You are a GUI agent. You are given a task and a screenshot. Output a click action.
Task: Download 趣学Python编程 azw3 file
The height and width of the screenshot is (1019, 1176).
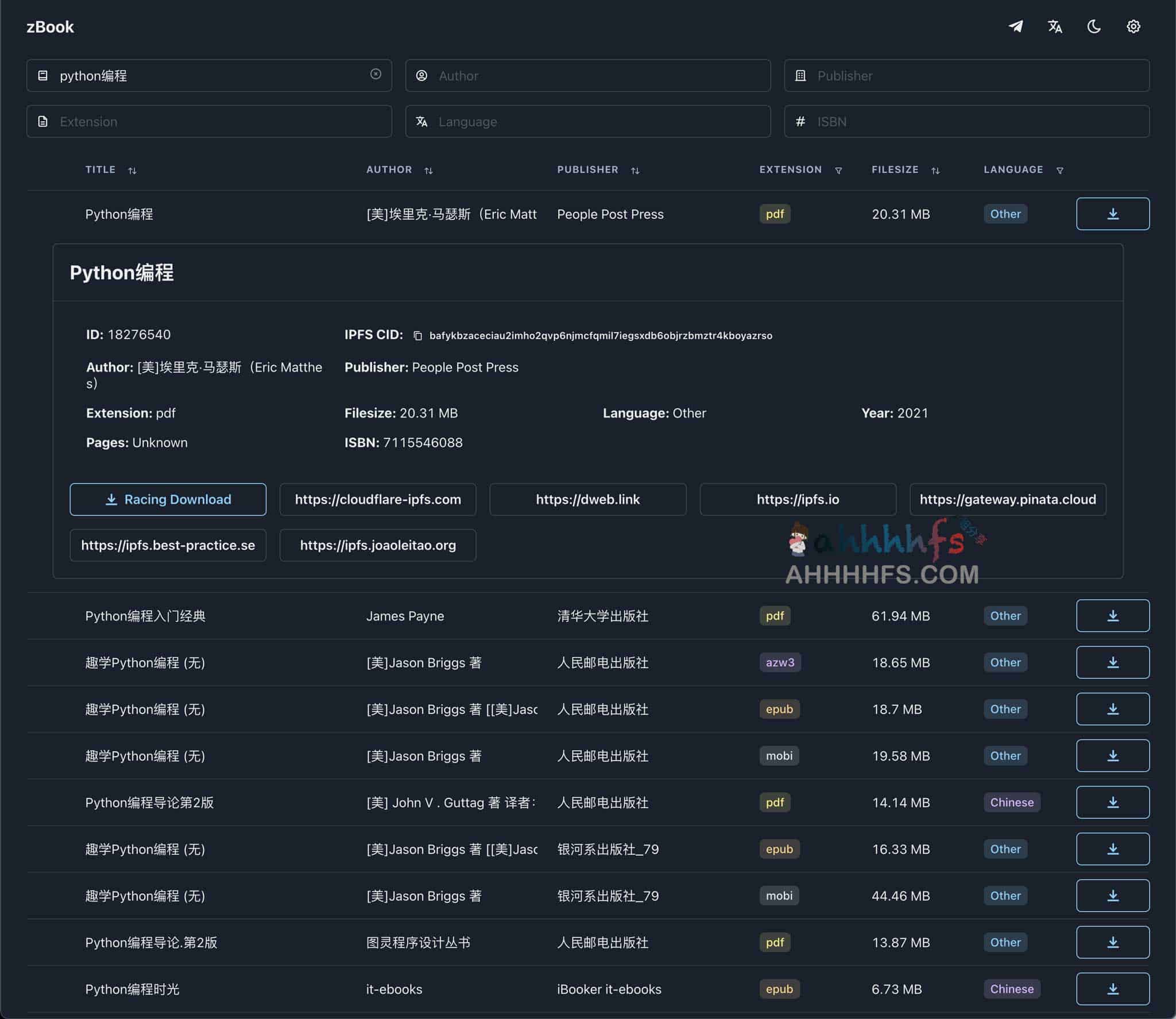click(1113, 662)
